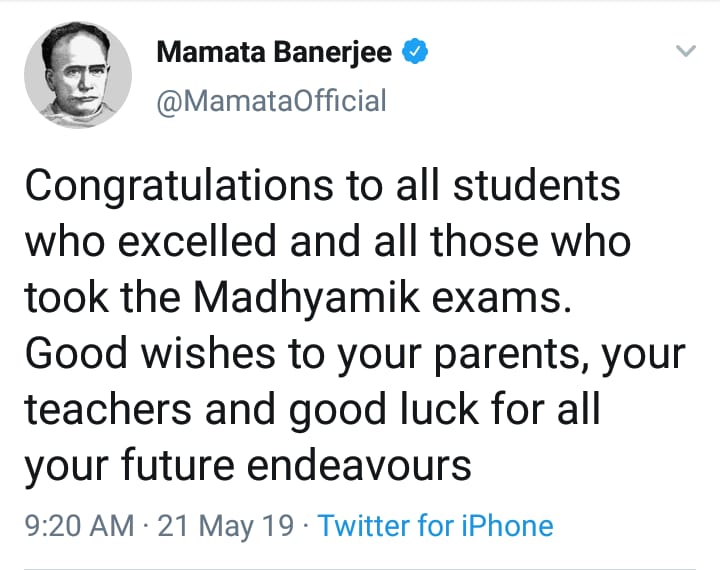
Task: Select the word Madhyamik in the tweet
Action: click(306, 299)
